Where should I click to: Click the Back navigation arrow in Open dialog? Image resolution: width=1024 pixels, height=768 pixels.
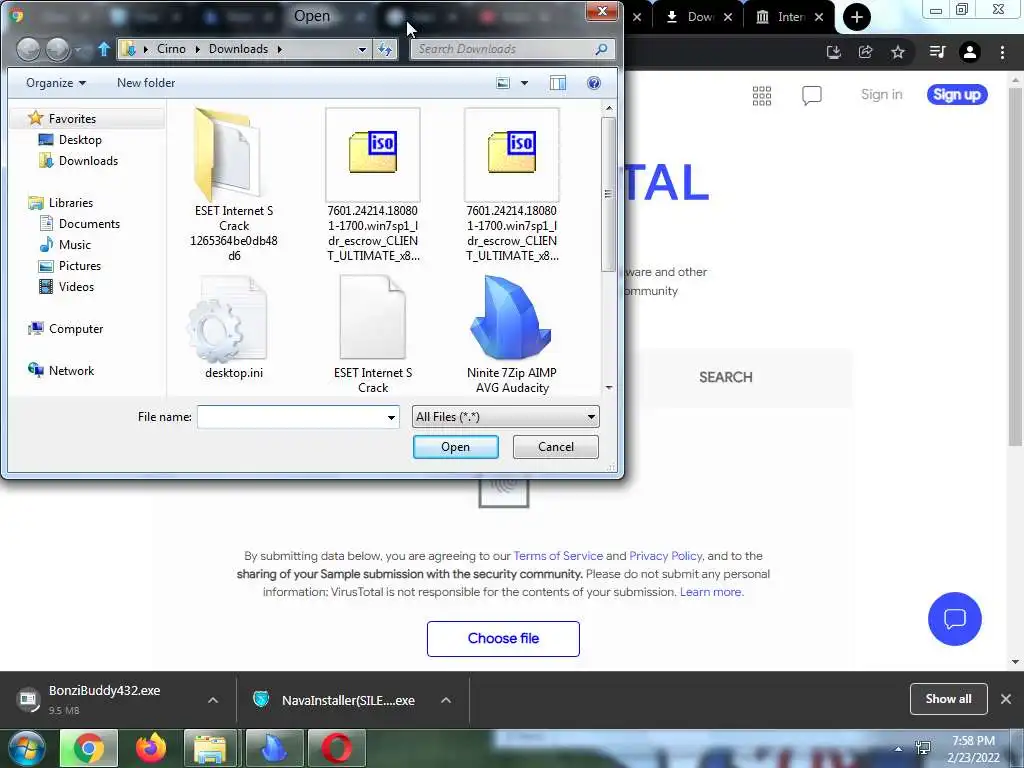(x=28, y=49)
